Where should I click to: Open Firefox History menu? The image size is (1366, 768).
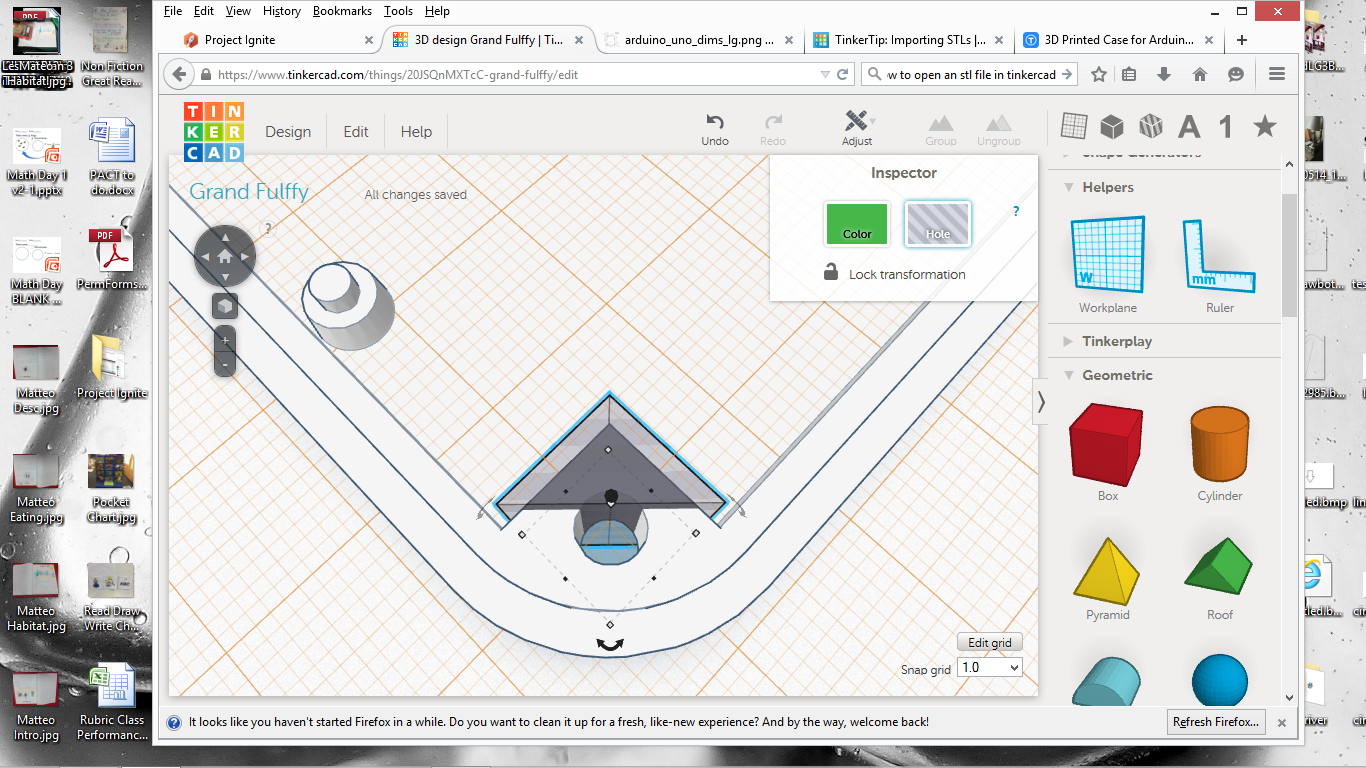tap(281, 11)
